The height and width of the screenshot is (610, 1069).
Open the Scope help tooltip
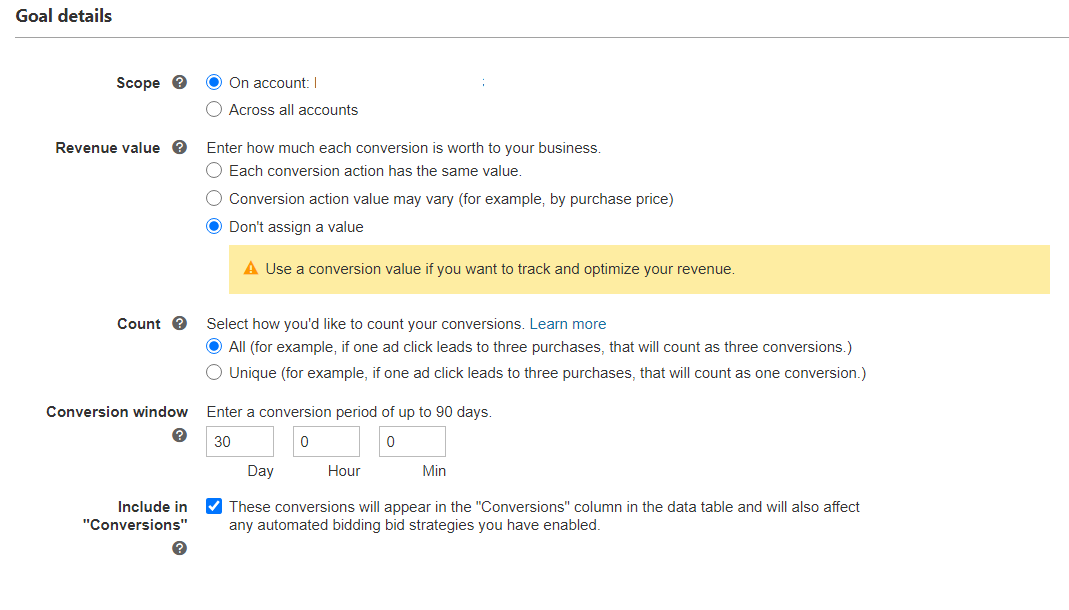pyautogui.click(x=179, y=82)
